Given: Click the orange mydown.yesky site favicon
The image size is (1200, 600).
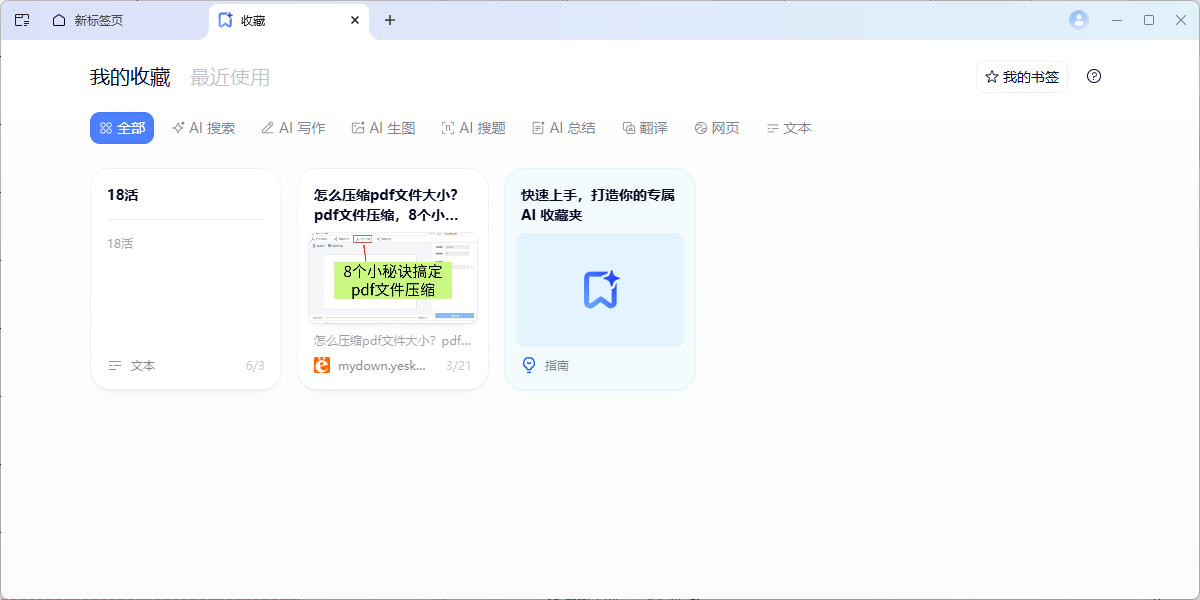Looking at the screenshot, I should click(322, 366).
